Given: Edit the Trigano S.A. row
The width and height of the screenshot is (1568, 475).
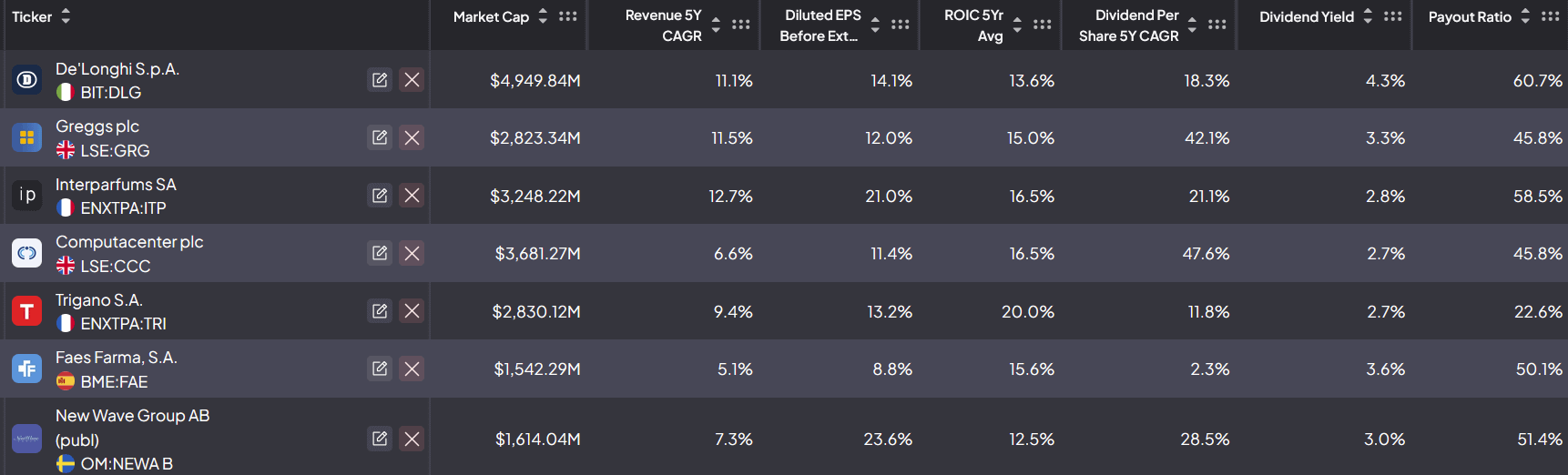Looking at the screenshot, I should pyautogui.click(x=380, y=311).
